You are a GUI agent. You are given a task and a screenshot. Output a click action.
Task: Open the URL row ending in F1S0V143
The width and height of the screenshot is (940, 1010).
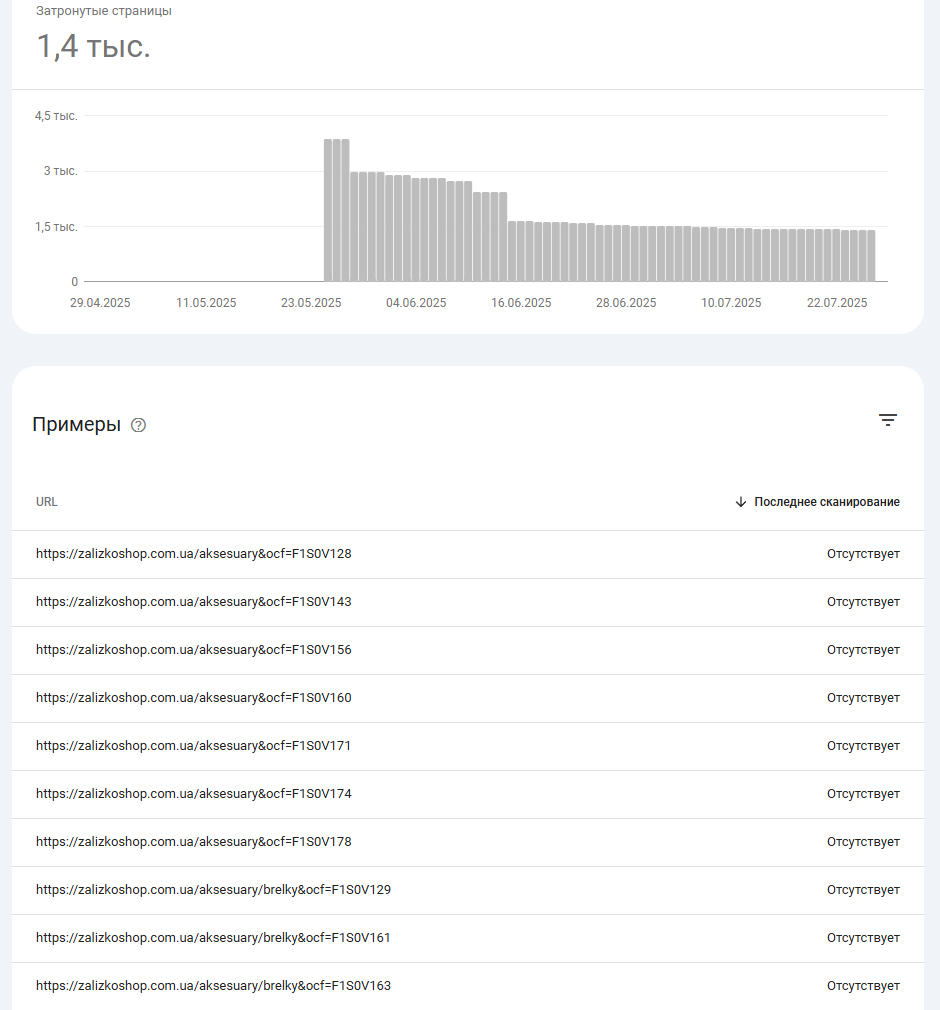(x=468, y=602)
